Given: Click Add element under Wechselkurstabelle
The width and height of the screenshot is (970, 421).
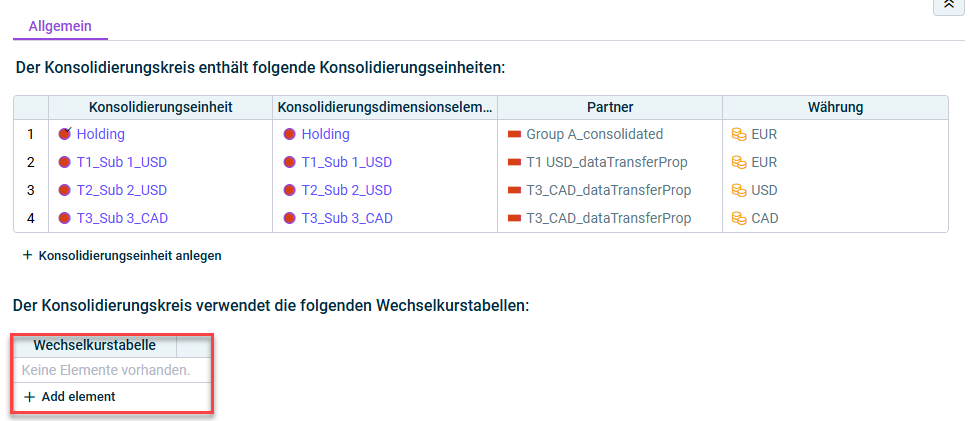Looking at the screenshot, I should click(x=69, y=396).
